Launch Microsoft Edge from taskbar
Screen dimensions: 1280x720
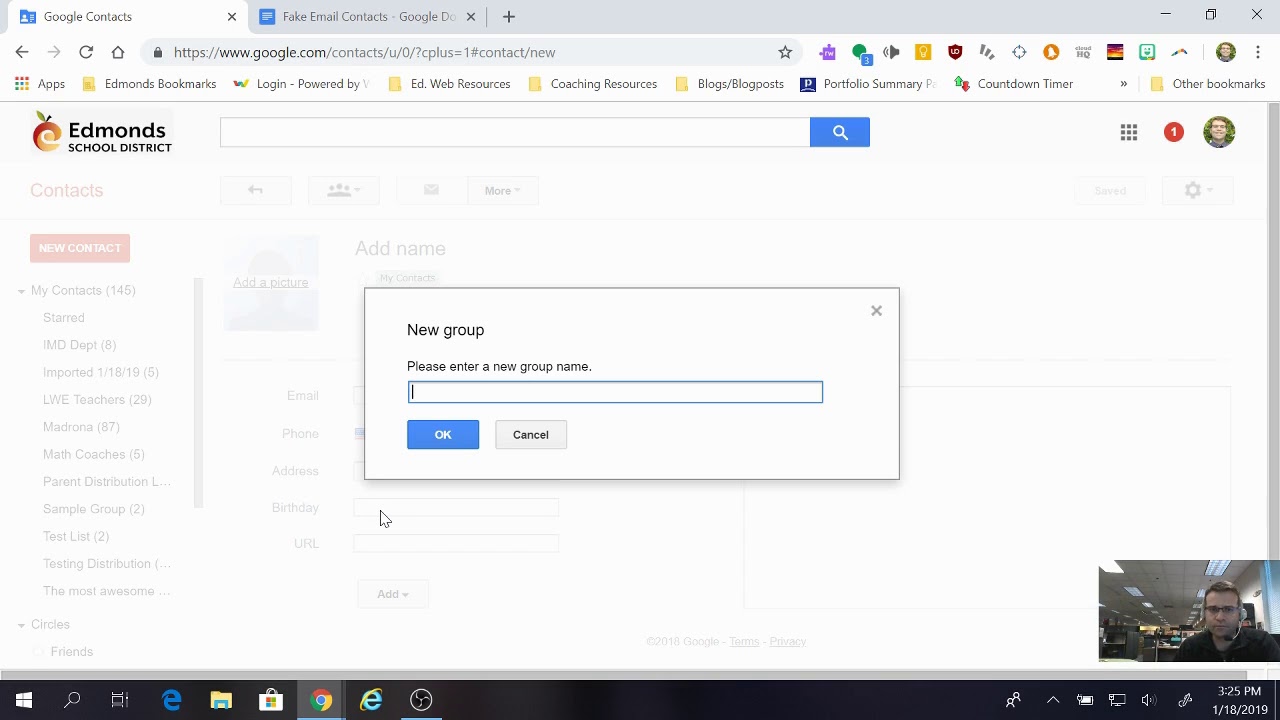(x=171, y=700)
